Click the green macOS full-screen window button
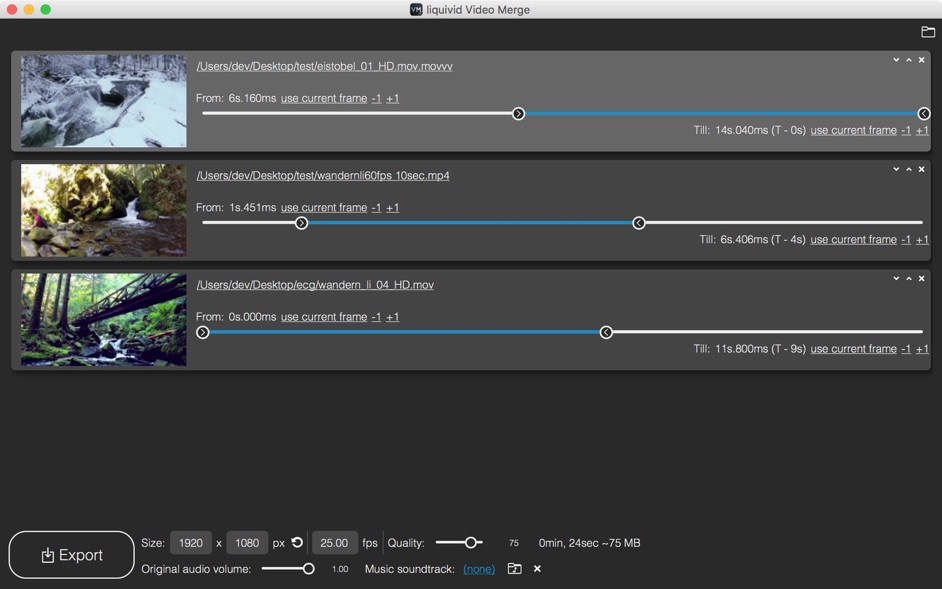 [x=46, y=10]
